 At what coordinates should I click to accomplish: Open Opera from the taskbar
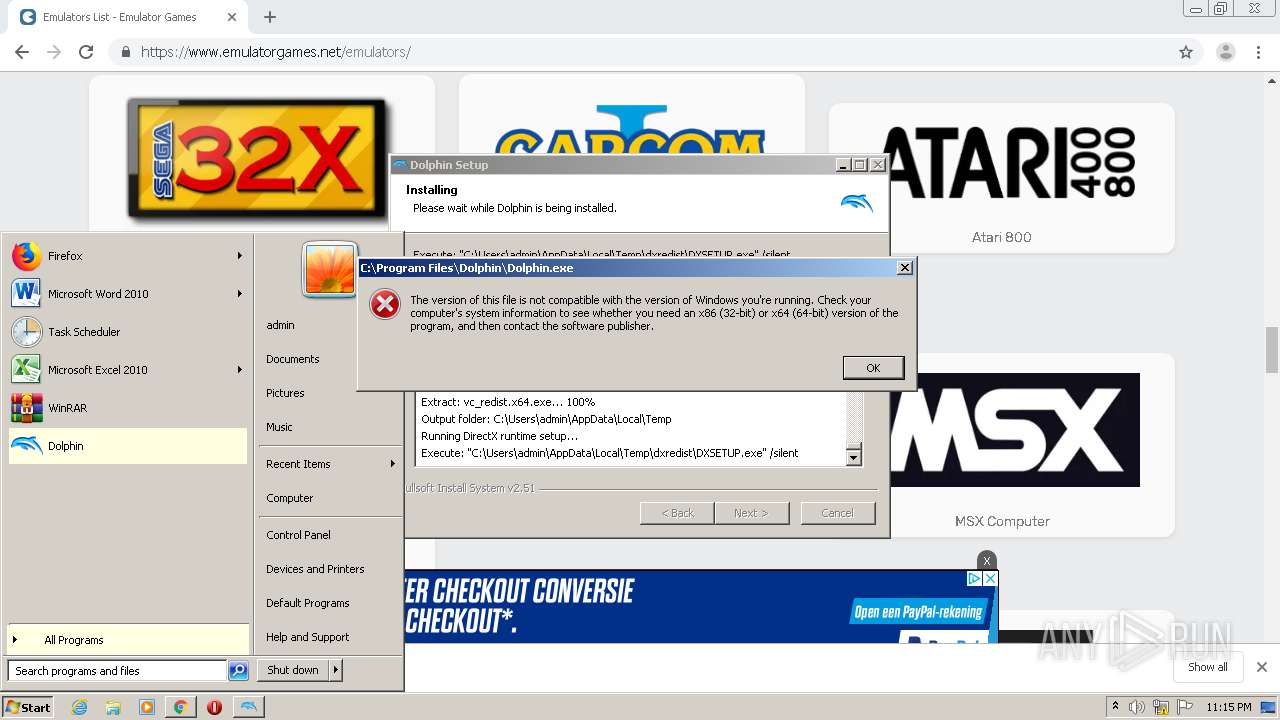coord(214,707)
